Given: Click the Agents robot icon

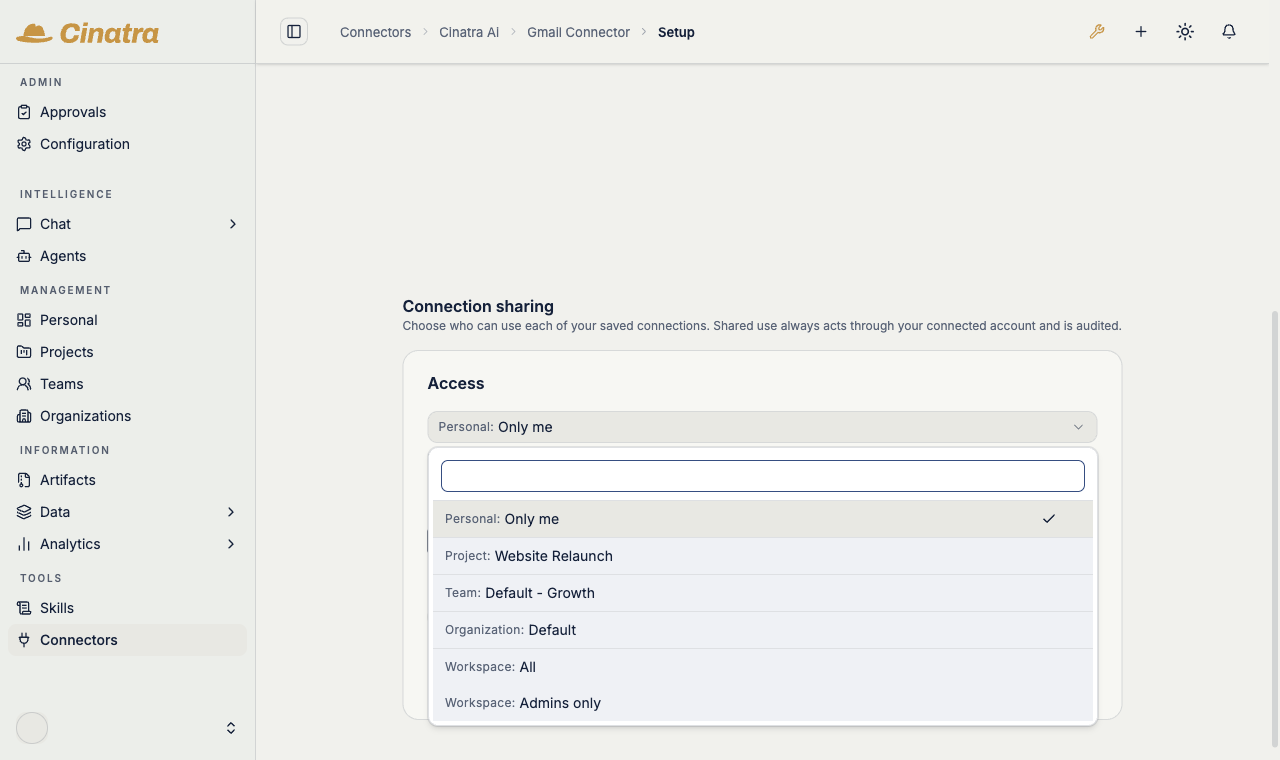Looking at the screenshot, I should click(x=24, y=256).
